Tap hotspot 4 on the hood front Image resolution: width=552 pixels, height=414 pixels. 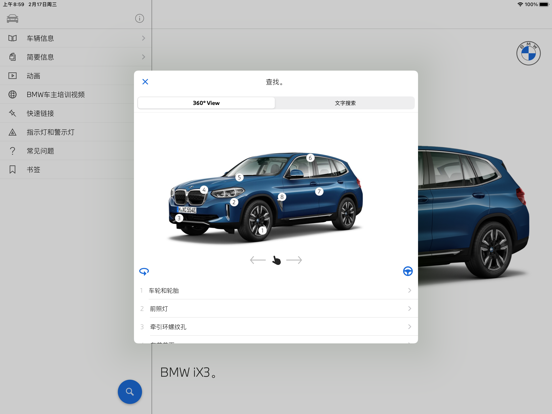click(204, 190)
